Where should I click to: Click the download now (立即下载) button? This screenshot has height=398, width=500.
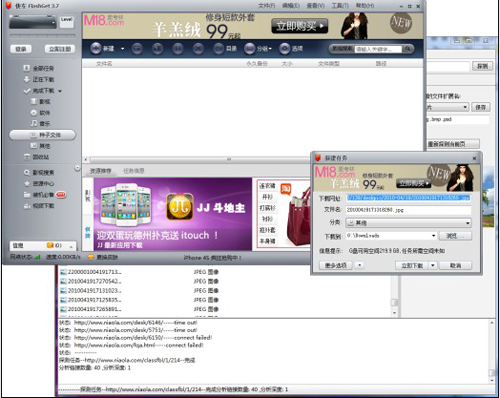412,265
